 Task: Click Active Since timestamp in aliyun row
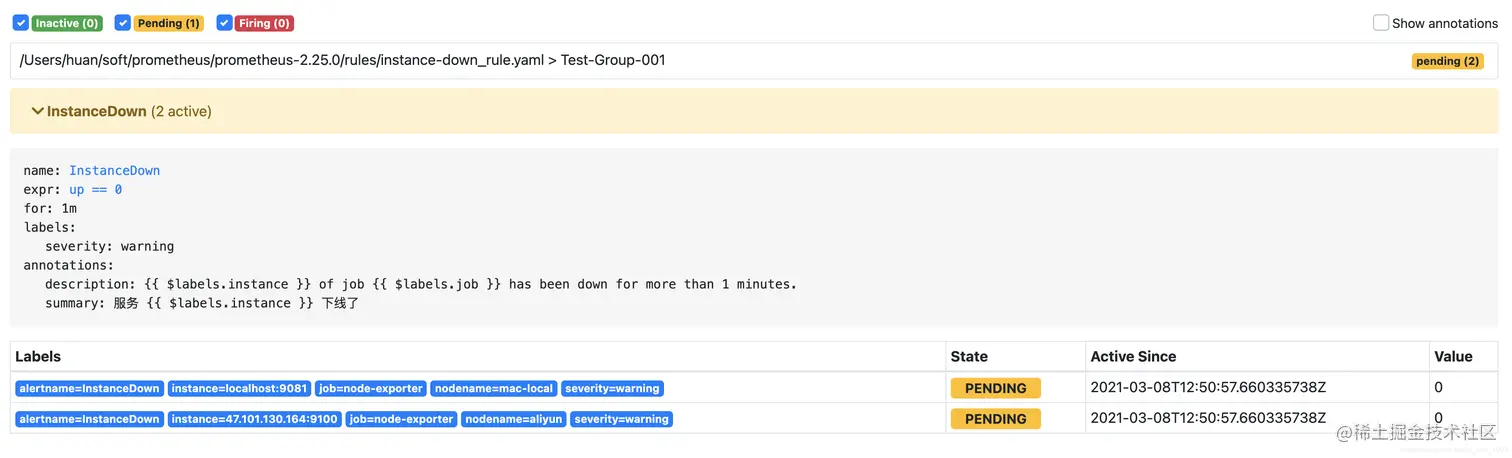[x=1208, y=418]
